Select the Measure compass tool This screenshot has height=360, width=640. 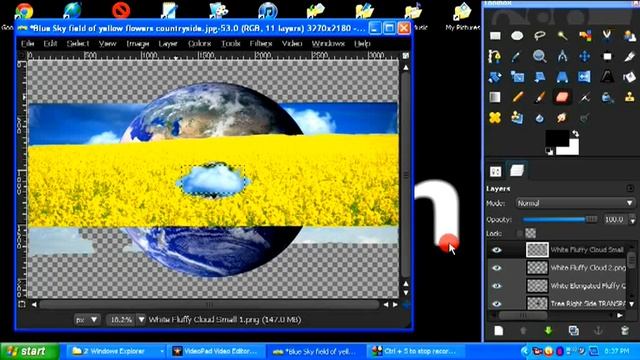pos(562,56)
